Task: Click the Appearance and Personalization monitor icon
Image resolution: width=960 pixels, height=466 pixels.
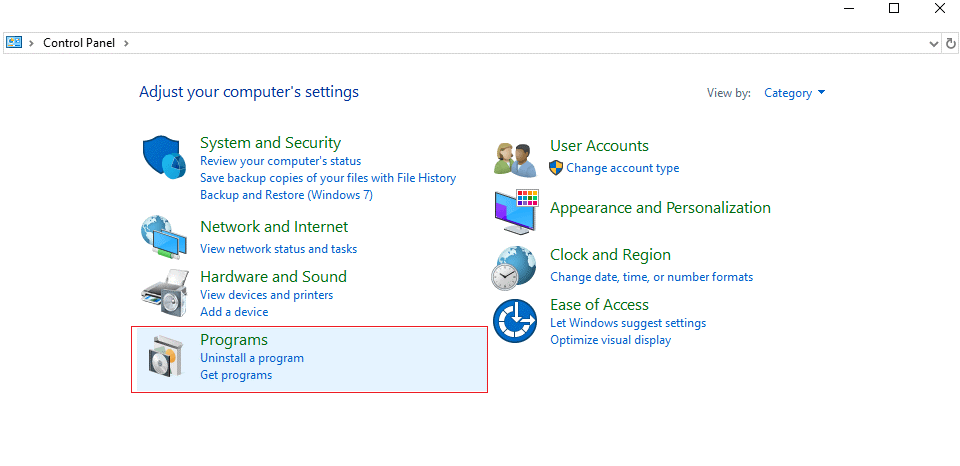Action: pyautogui.click(x=516, y=211)
